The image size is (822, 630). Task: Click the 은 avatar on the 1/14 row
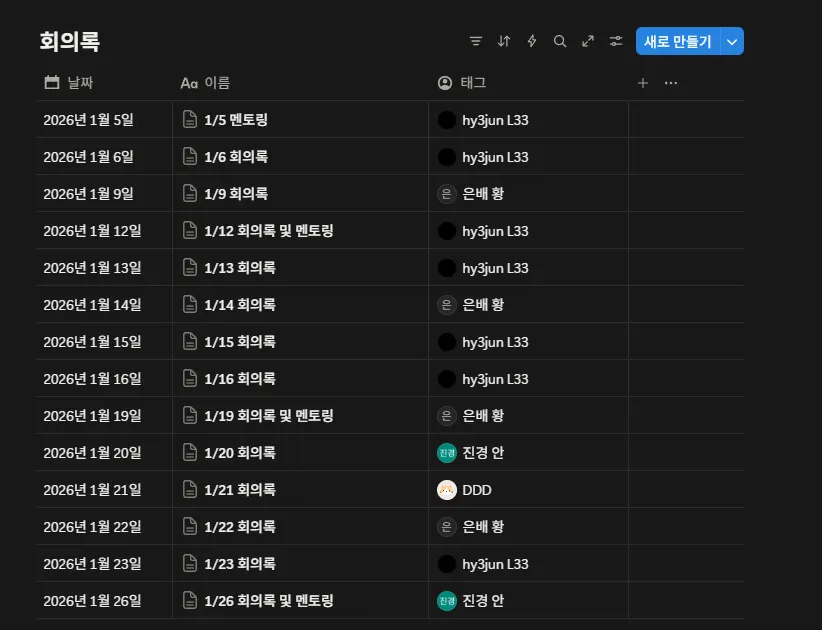[447, 305]
